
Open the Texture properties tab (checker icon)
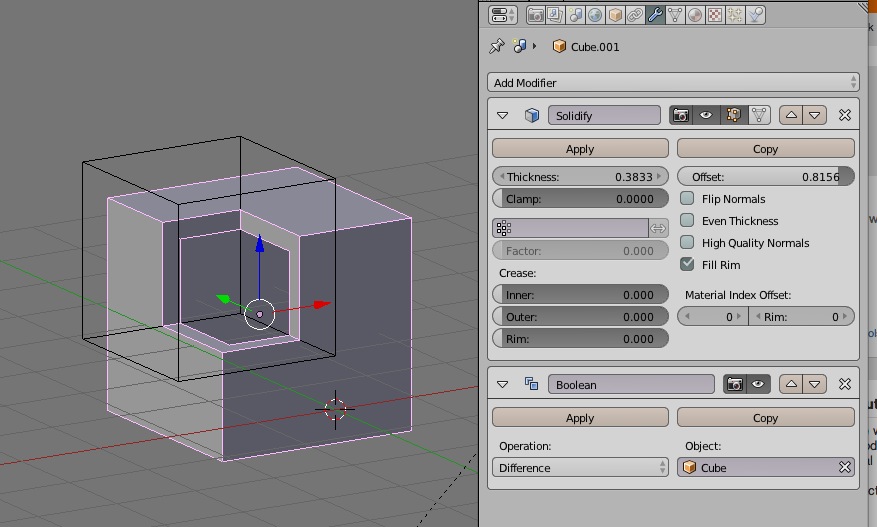tap(715, 15)
